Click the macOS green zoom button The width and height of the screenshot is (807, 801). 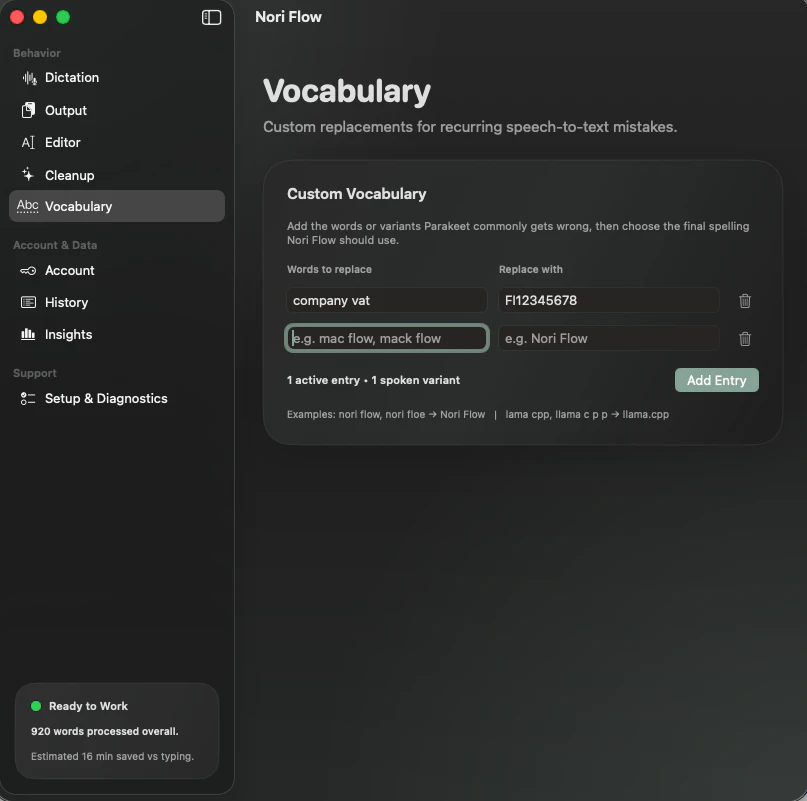pos(63,17)
